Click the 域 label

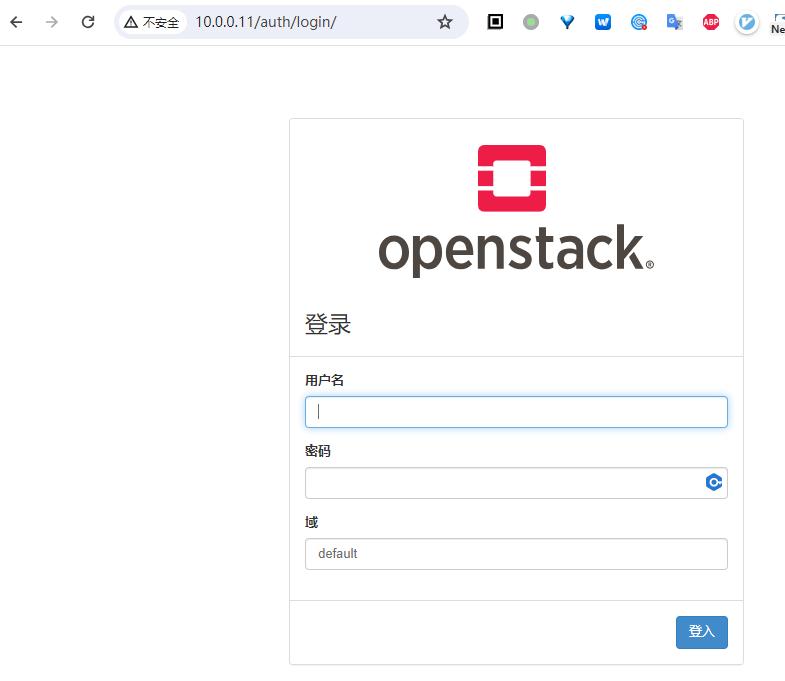pyautogui.click(x=311, y=522)
